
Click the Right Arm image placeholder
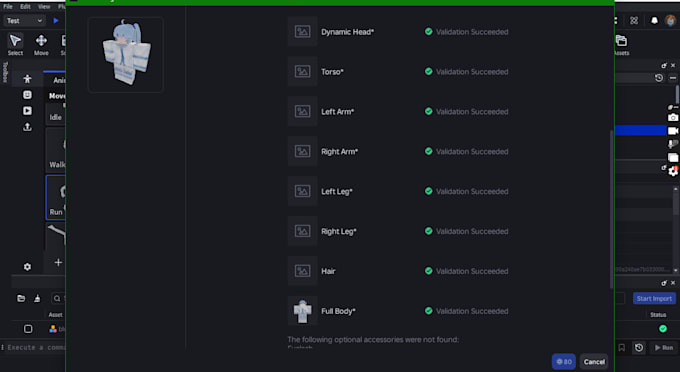point(302,151)
